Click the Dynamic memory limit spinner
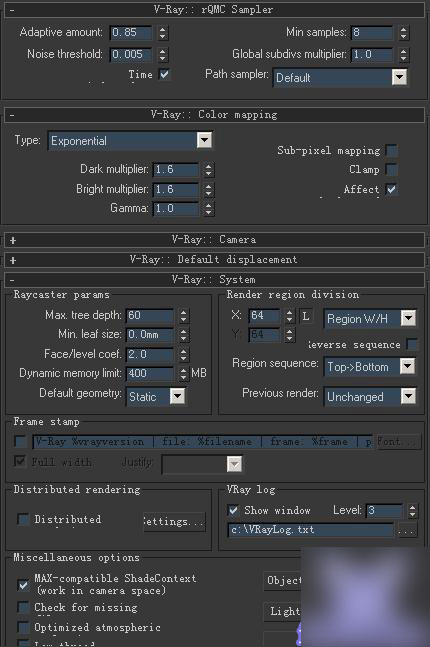Image resolution: width=430 pixels, height=647 pixels. pos(184,374)
